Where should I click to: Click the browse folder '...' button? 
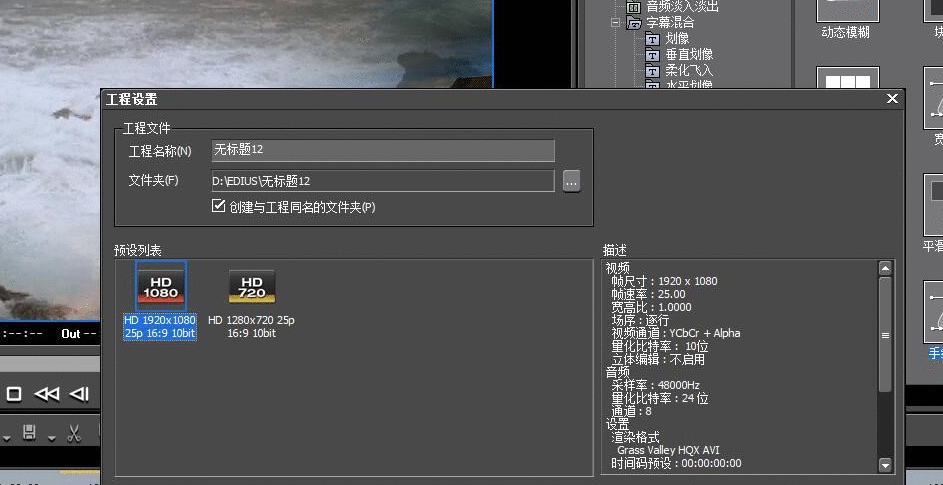571,181
